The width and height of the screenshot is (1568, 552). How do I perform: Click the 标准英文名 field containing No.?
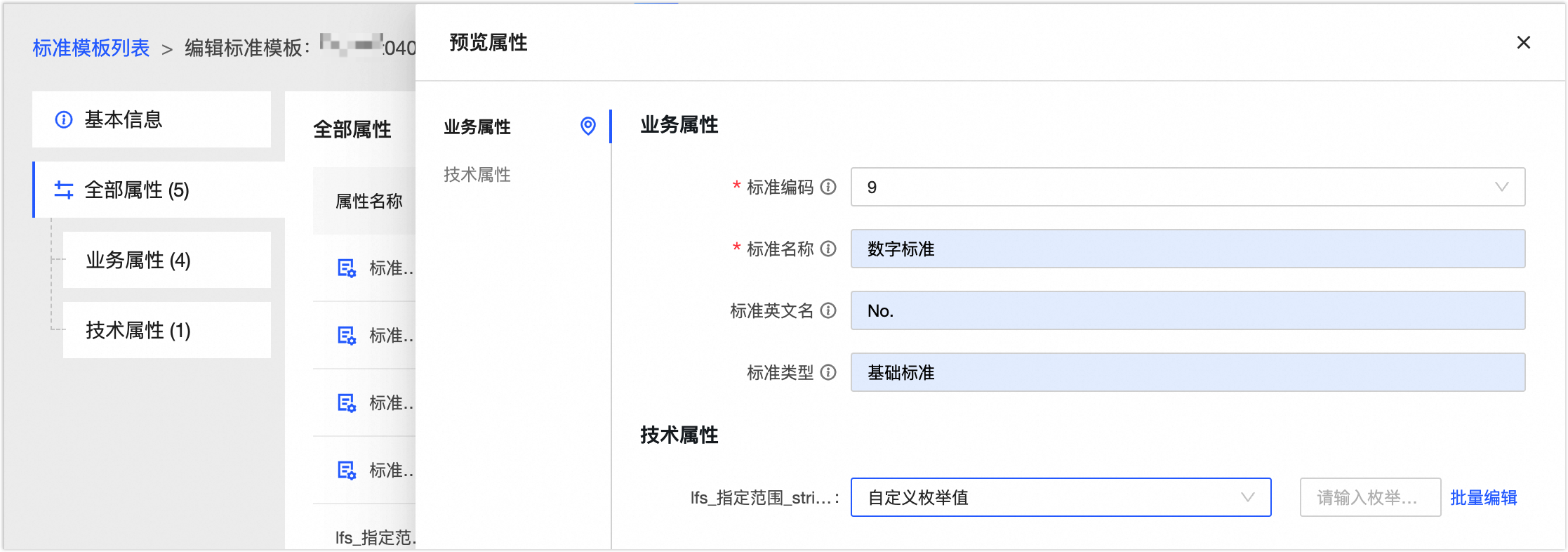point(1187,310)
